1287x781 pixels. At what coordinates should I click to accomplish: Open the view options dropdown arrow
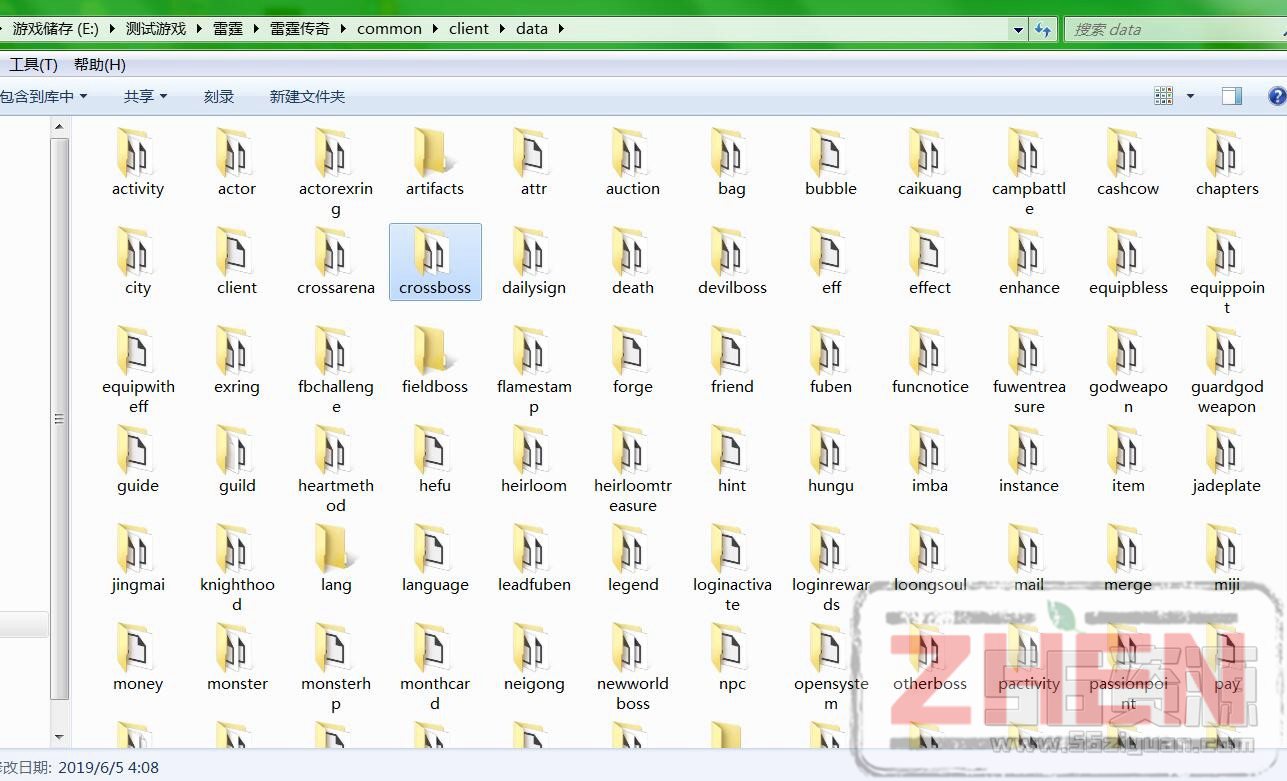(x=1190, y=96)
